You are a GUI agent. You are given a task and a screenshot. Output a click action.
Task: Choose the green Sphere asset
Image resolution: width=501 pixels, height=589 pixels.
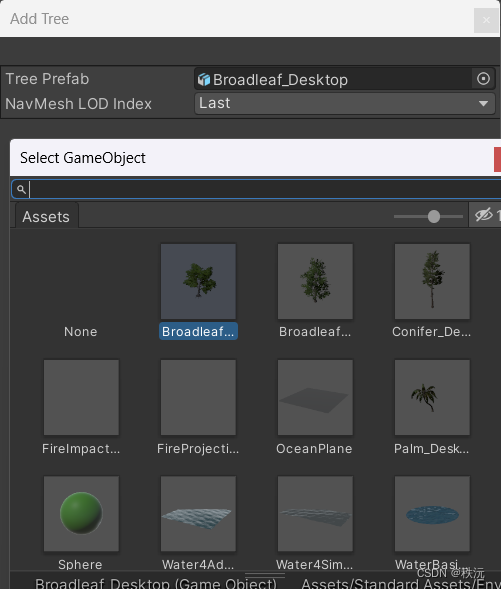point(81,513)
